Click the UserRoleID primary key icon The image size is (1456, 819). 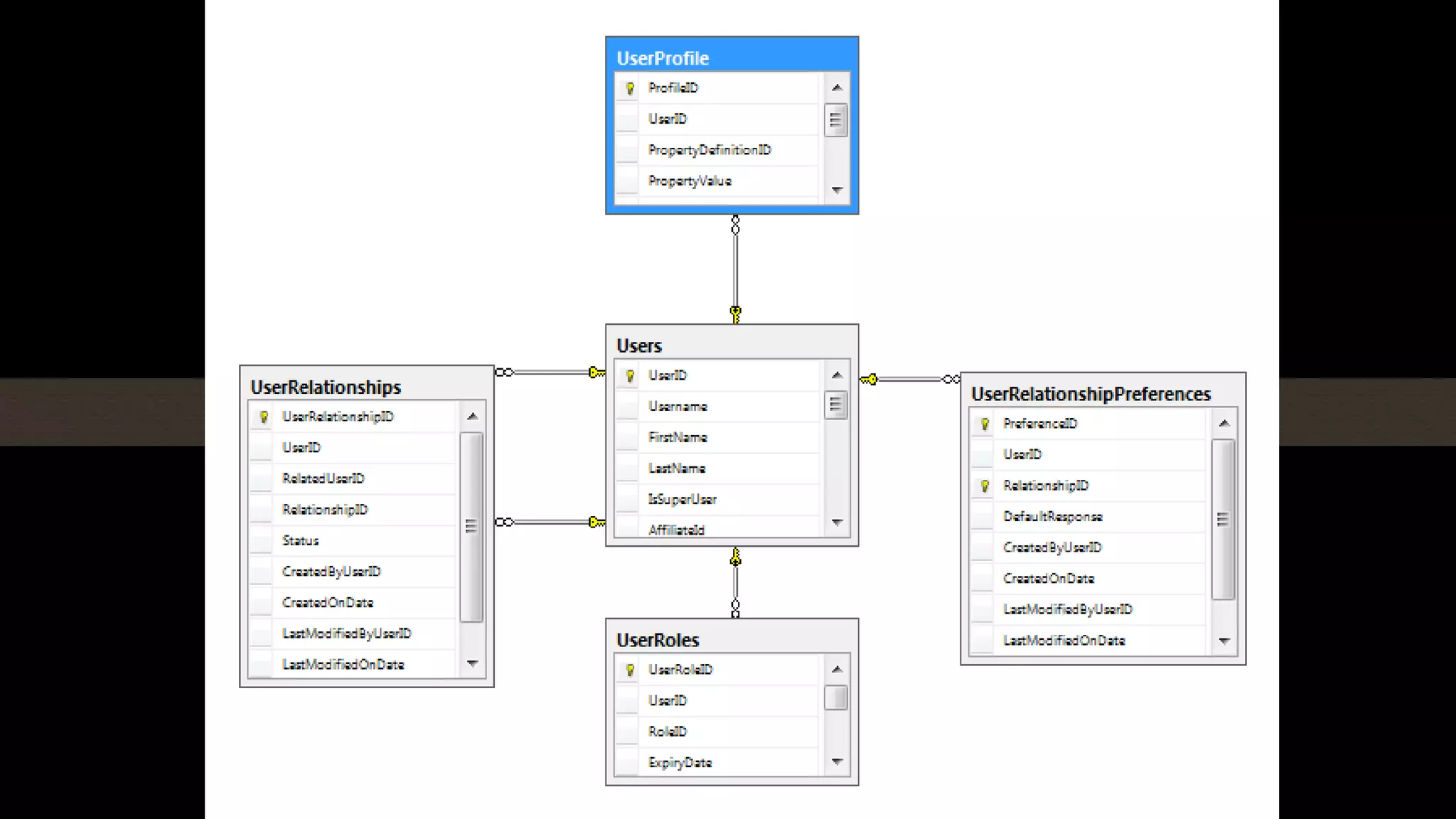coord(630,670)
